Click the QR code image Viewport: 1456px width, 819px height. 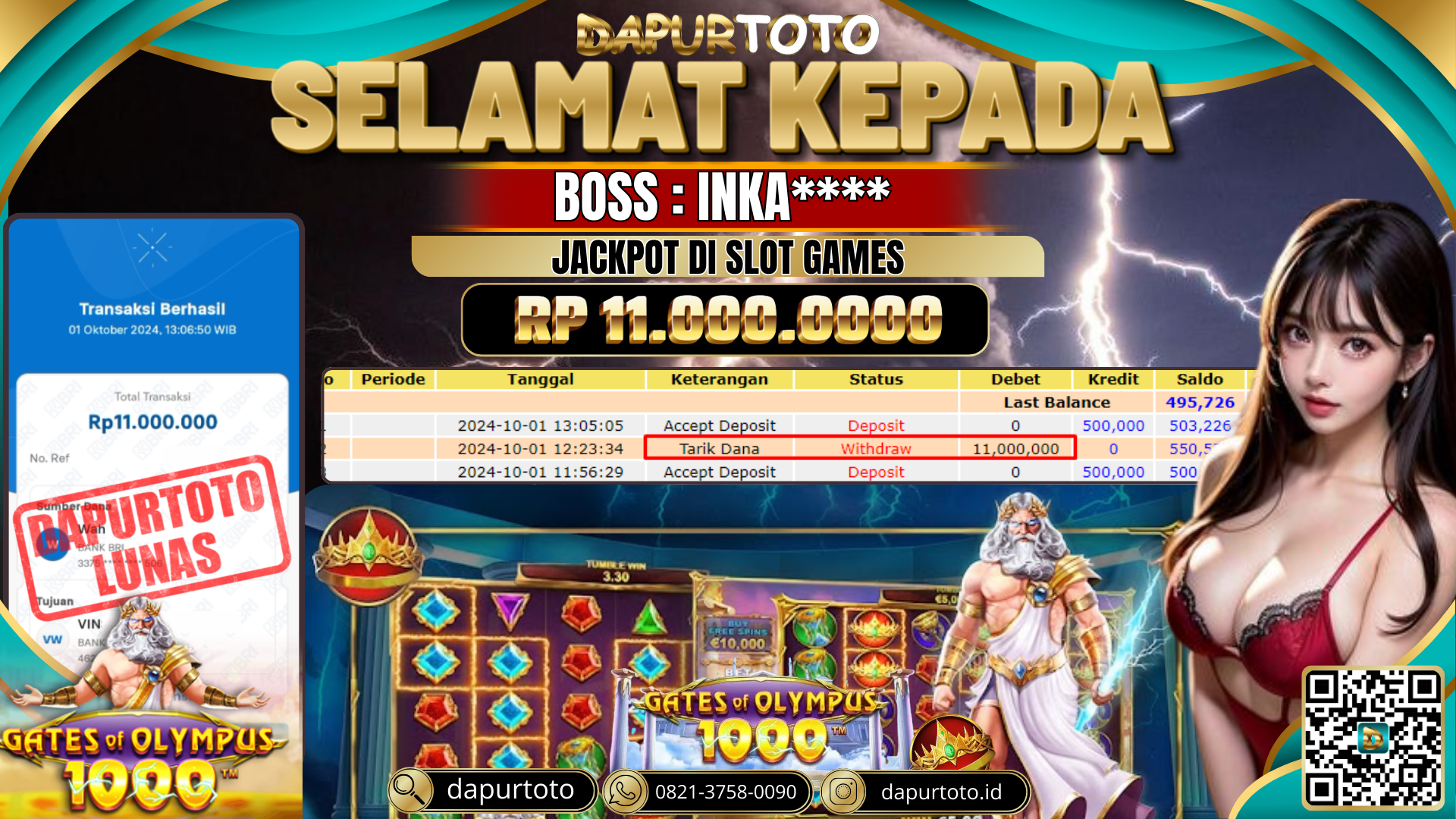click(1373, 738)
